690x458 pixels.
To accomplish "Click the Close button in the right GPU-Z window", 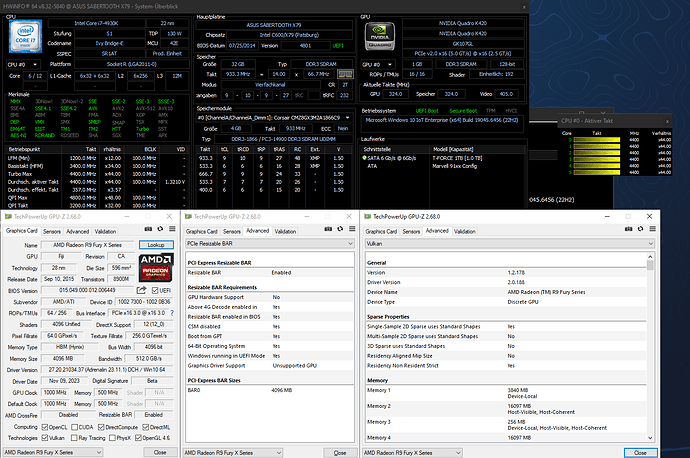I will [640, 453].
